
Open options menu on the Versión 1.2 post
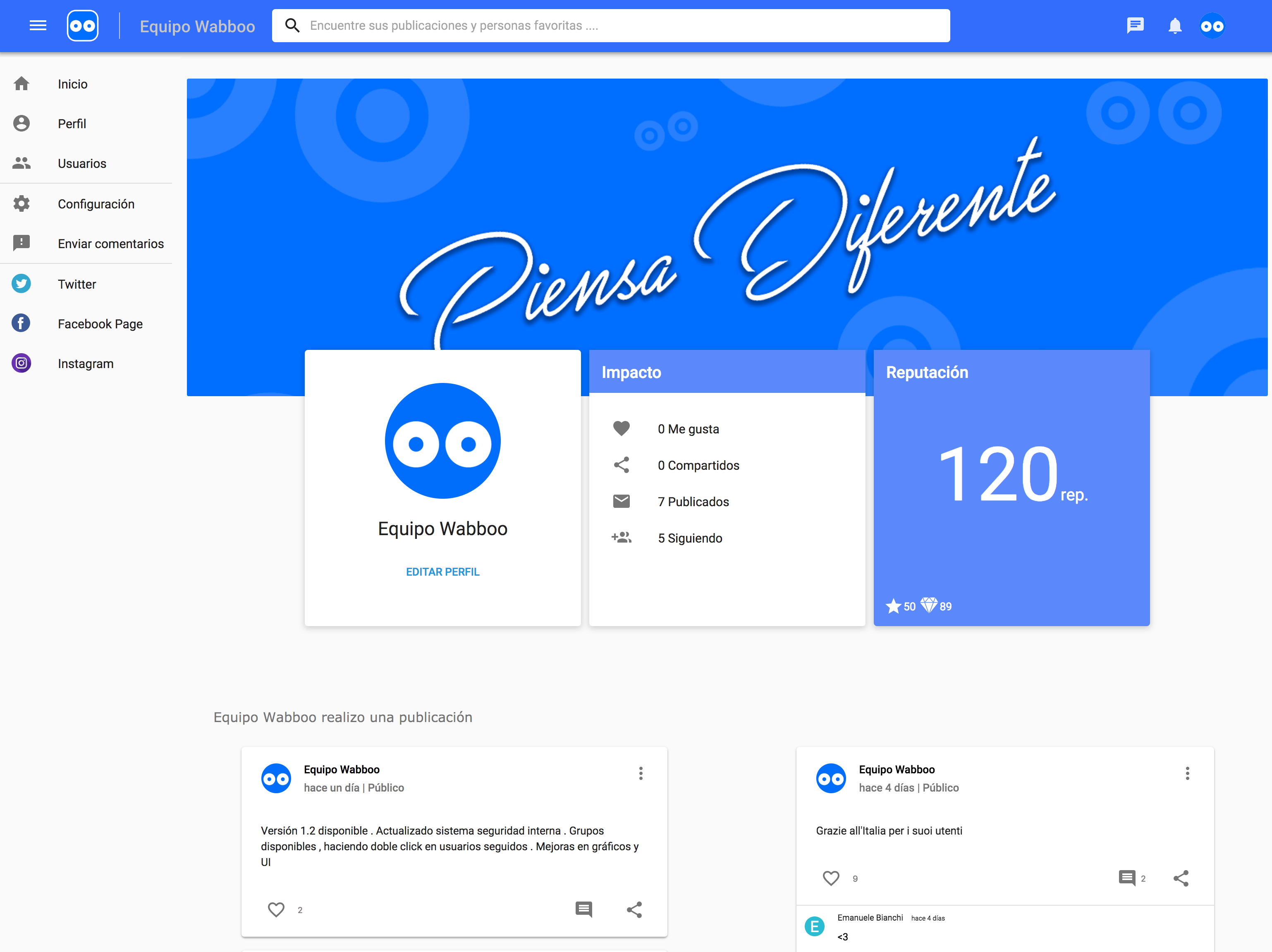tap(641, 773)
